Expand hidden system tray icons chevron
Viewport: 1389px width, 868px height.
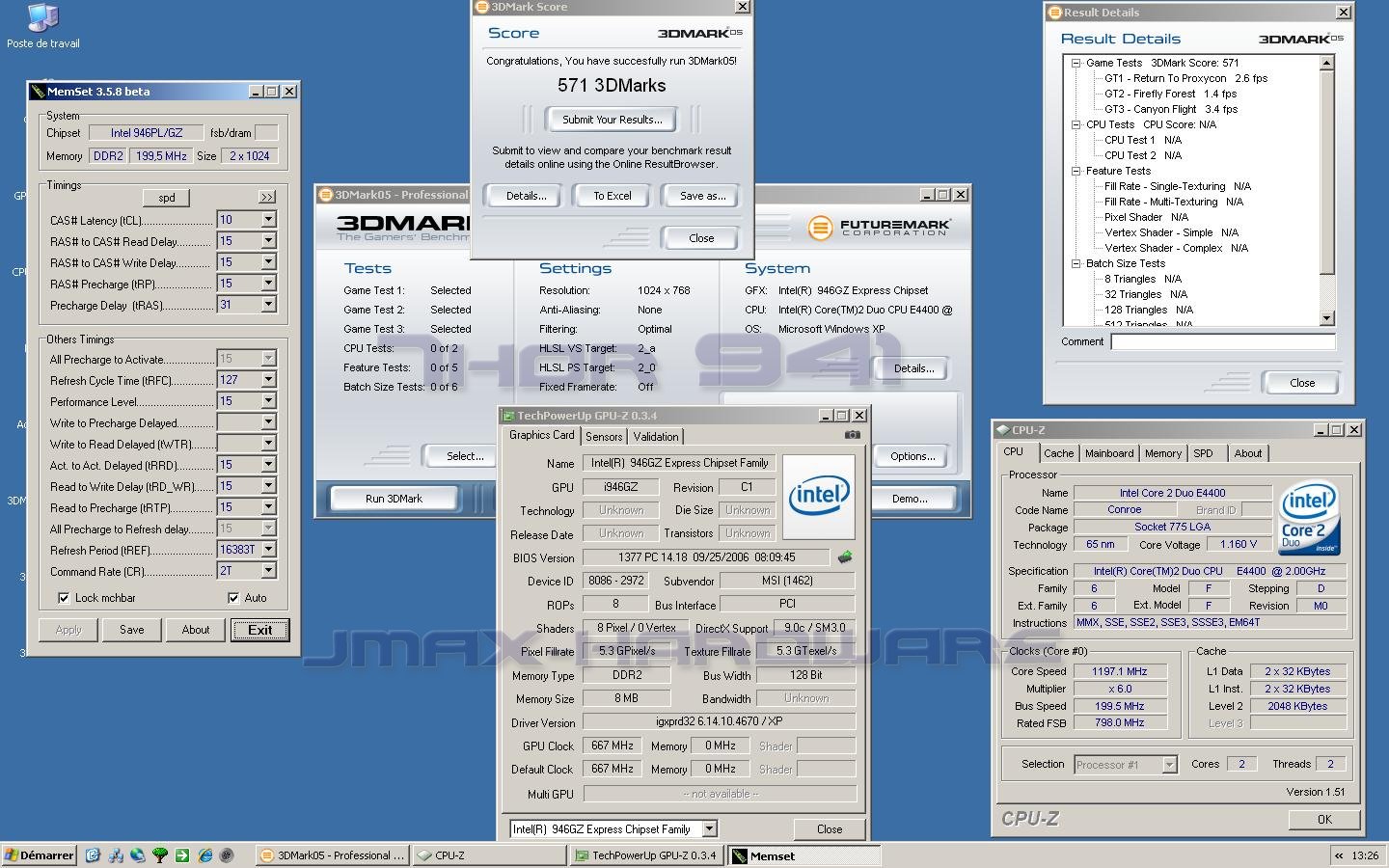(x=1339, y=855)
